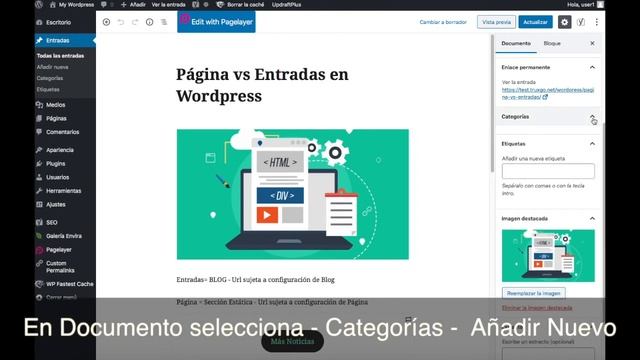Click the undo arrow in editor toolbar
This screenshot has height=360, width=640.
coord(121,22)
